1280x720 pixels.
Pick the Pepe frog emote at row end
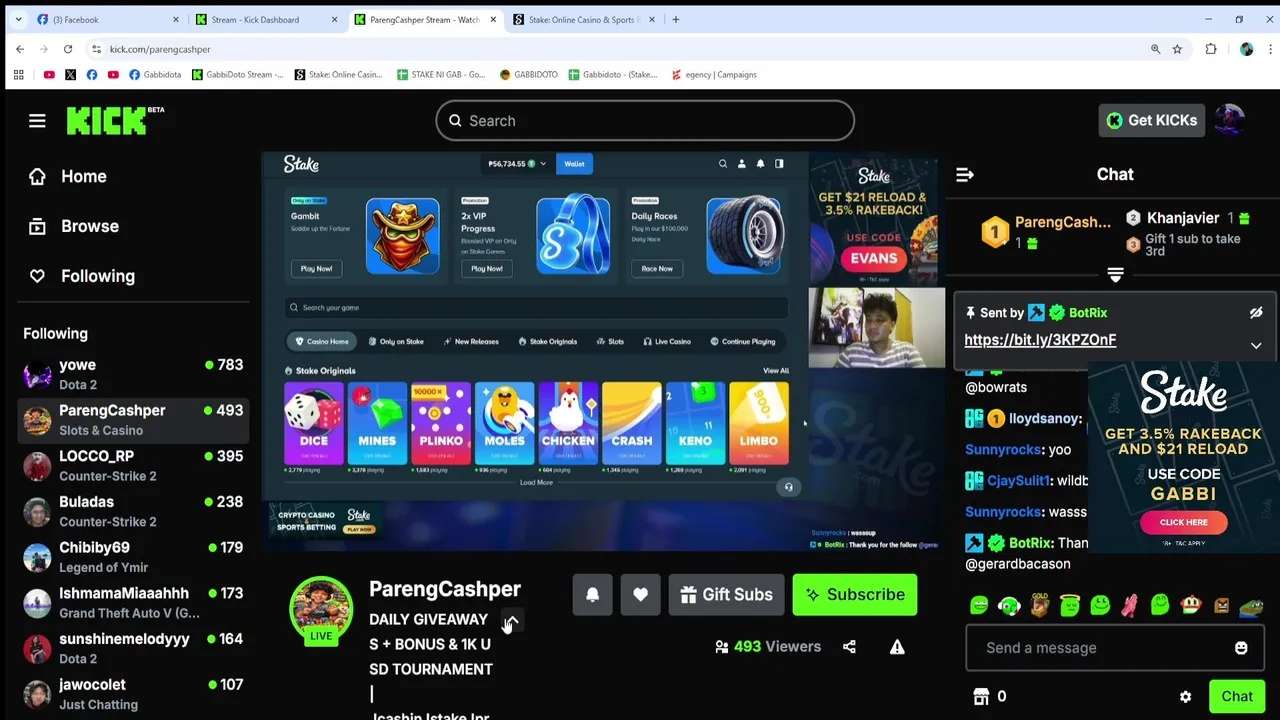[1251, 605]
